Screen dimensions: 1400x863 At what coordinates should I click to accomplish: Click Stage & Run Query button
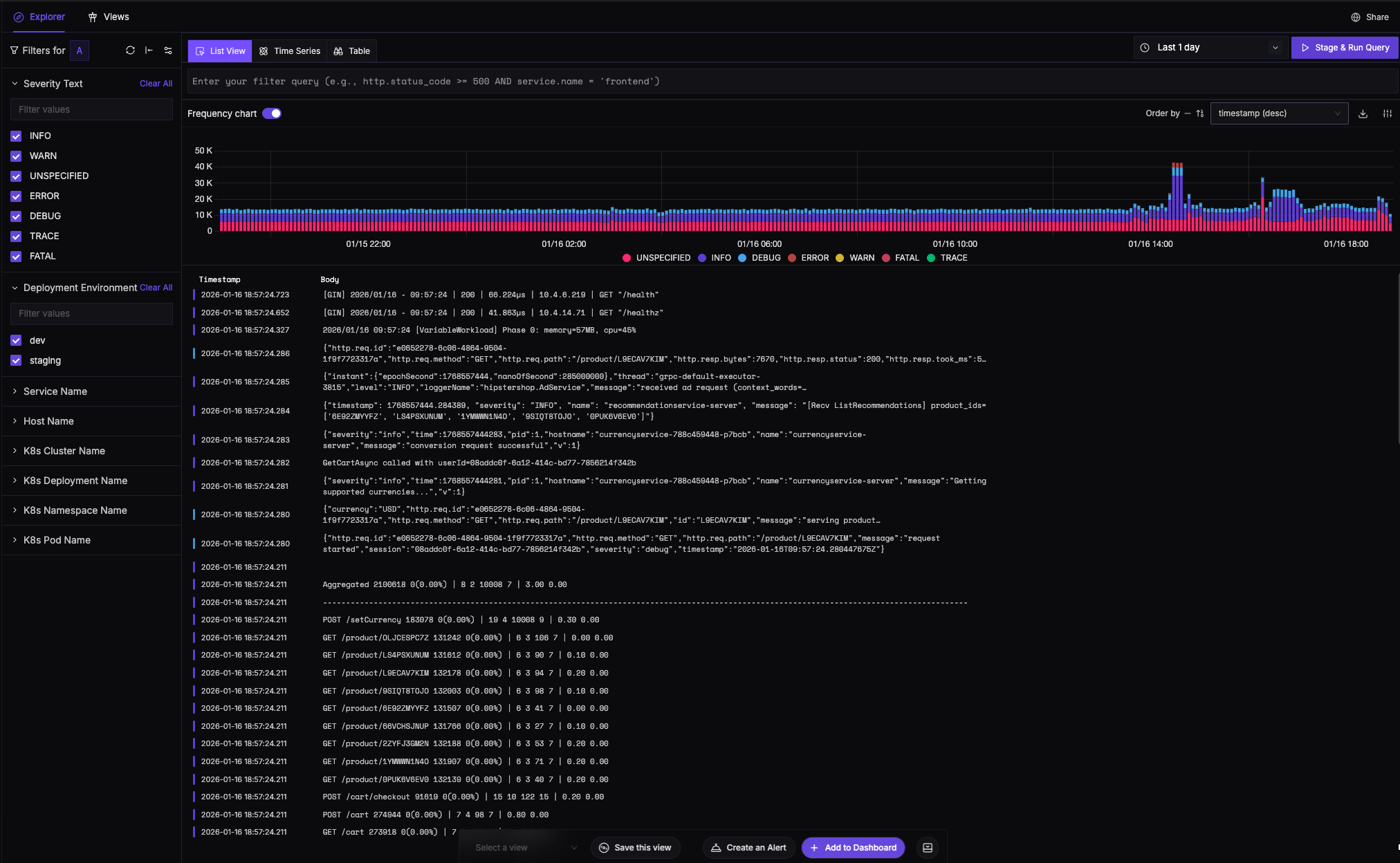pyautogui.click(x=1344, y=48)
